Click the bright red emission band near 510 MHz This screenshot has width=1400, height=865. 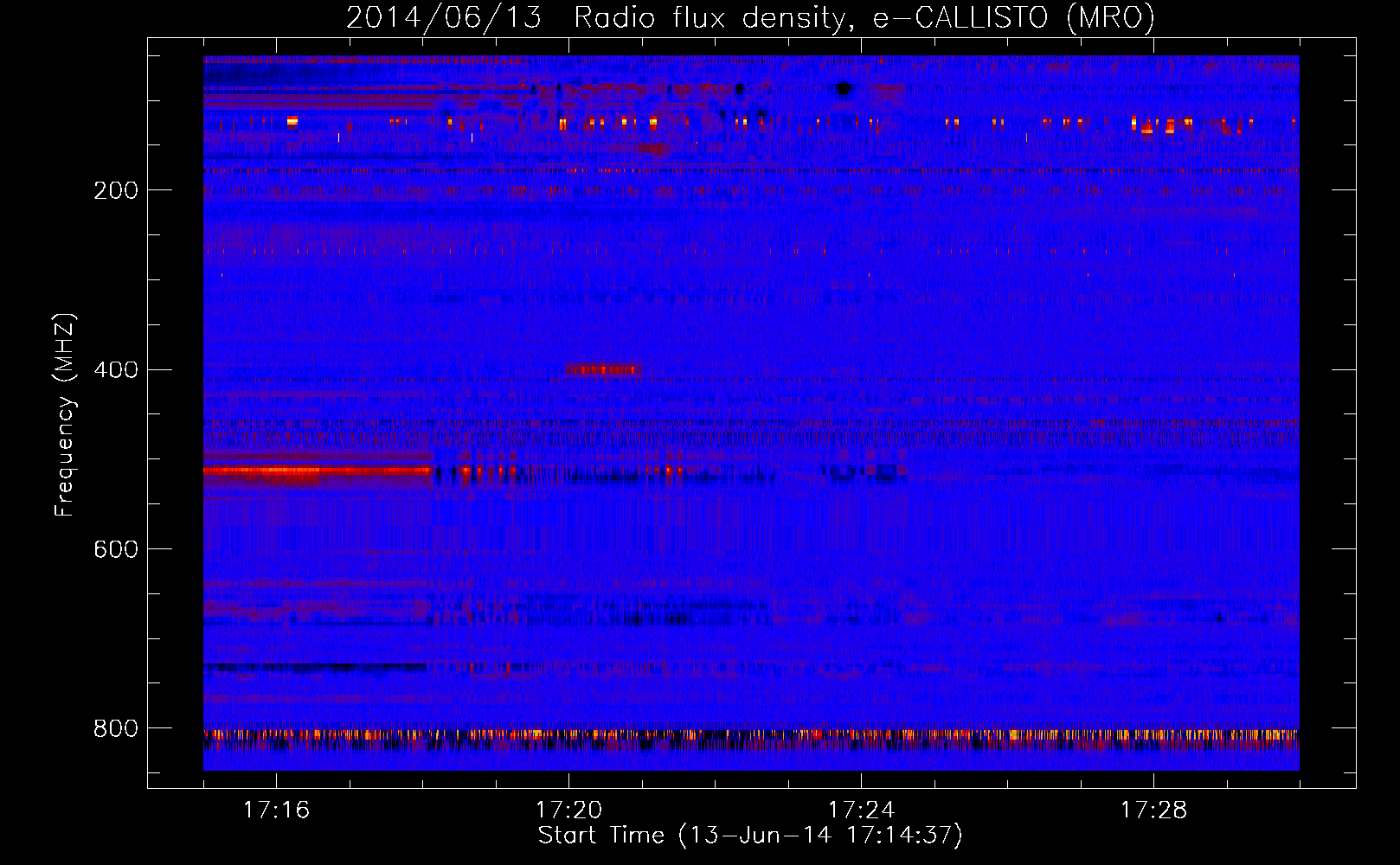(317, 471)
